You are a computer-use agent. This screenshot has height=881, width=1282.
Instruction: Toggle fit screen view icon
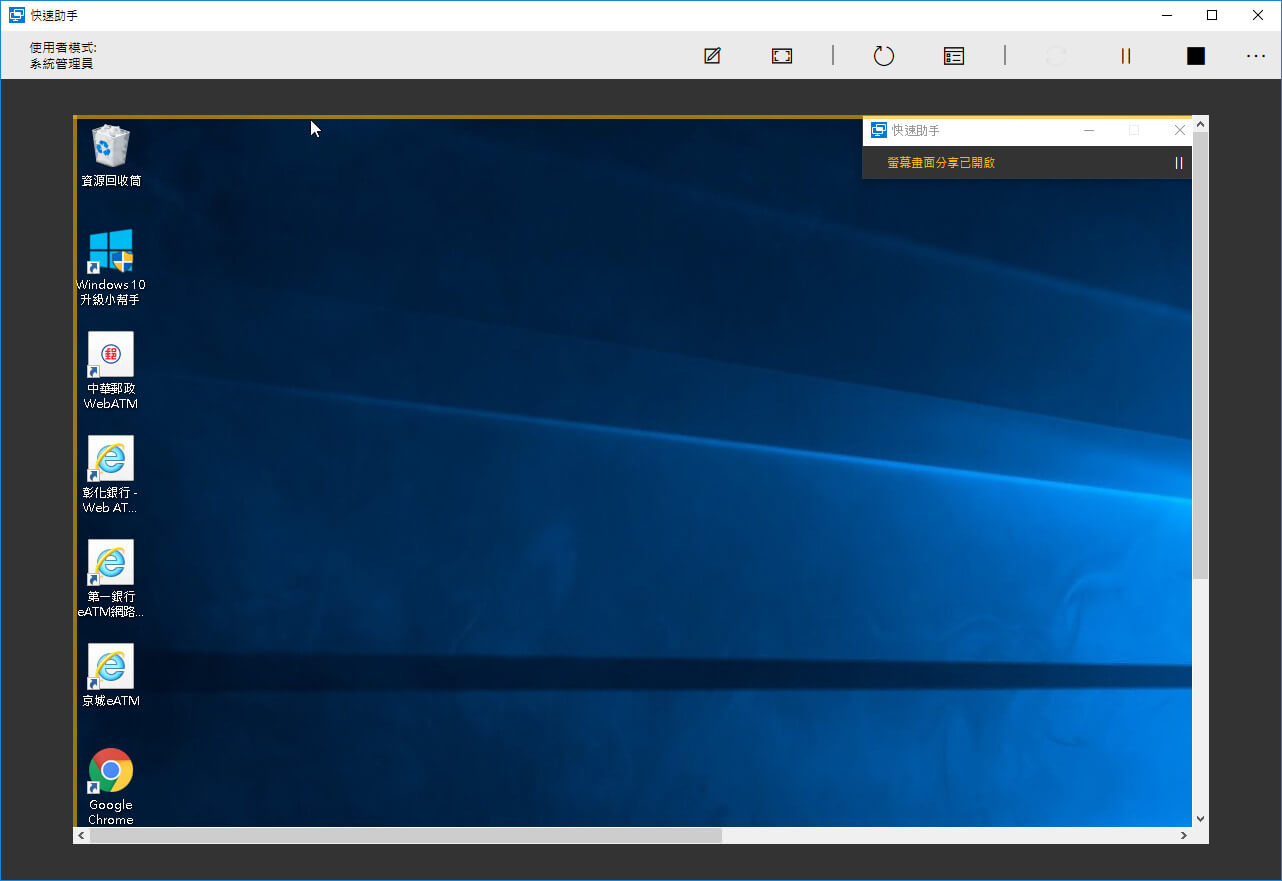(x=782, y=56)
